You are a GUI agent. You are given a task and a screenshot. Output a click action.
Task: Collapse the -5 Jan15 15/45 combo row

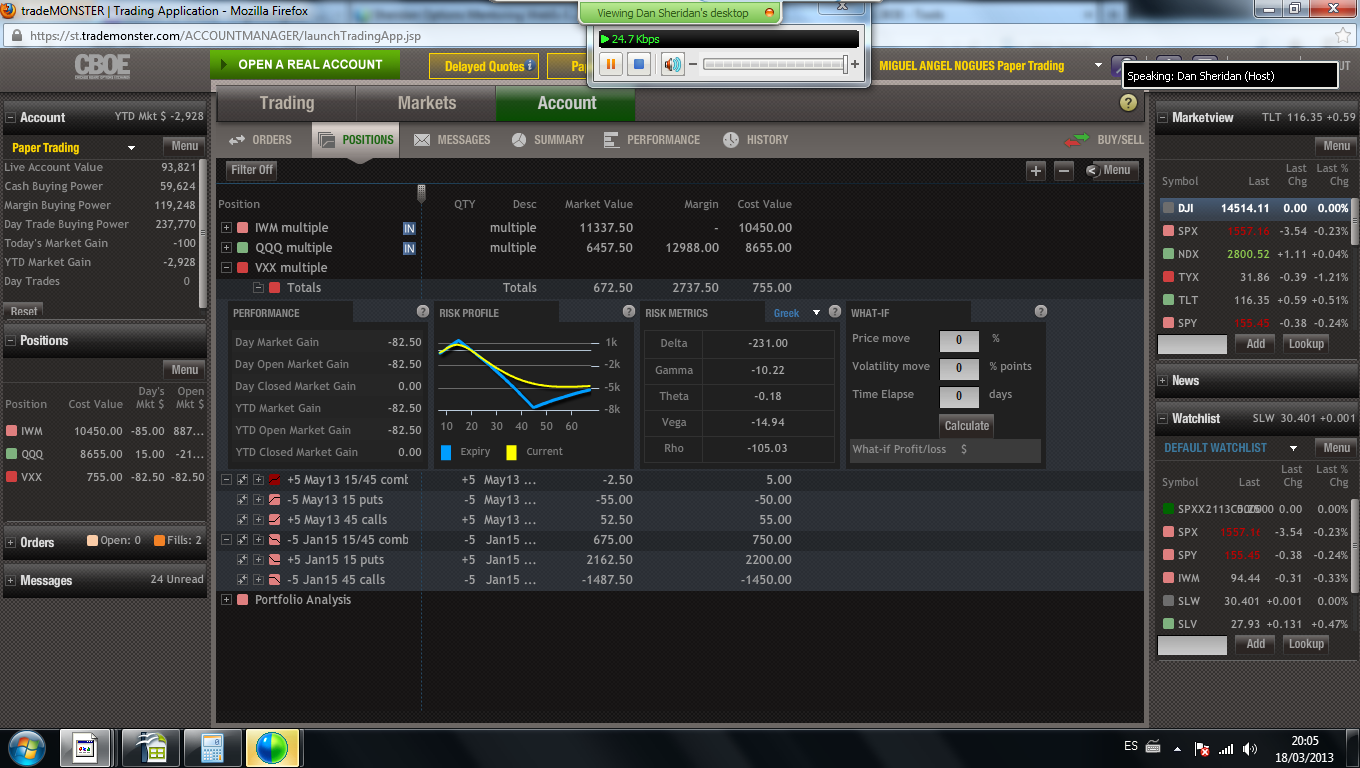(x=227, y=540)
